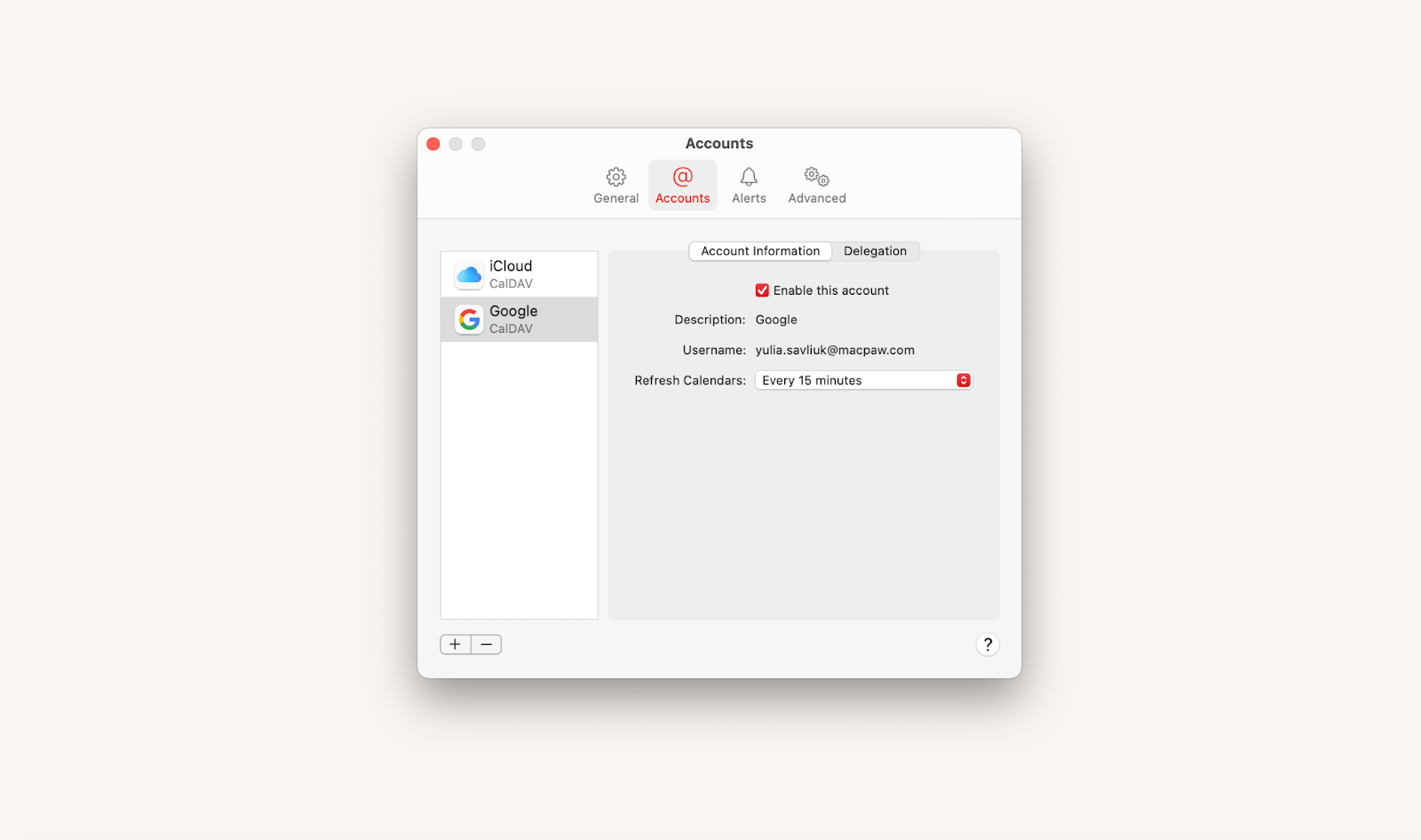Screen dimensions: 1421x840
Task: Uncheck Enable this account checkbox
Action: [762, 290]
